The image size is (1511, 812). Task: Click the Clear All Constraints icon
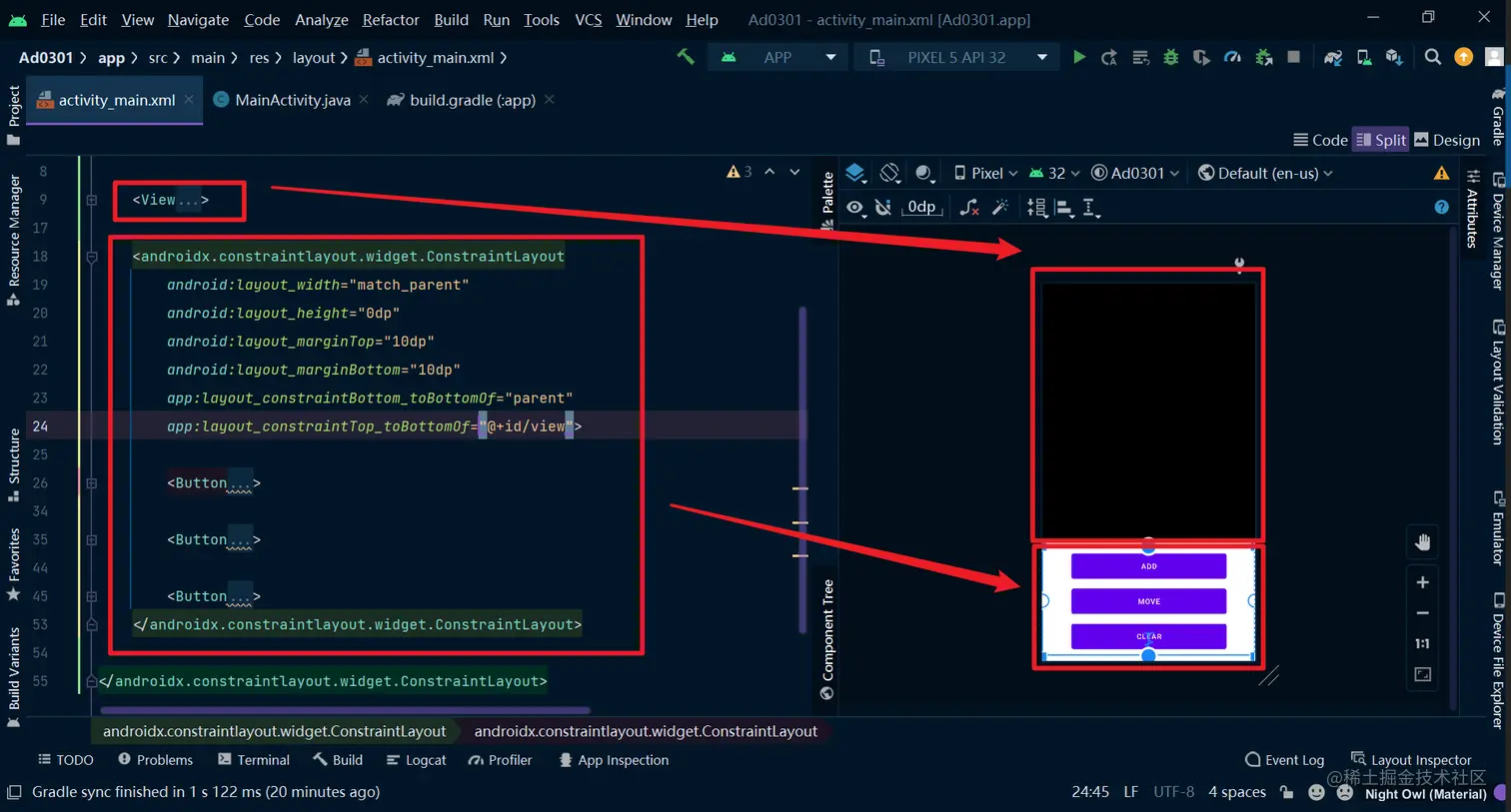tap(968, 208)
